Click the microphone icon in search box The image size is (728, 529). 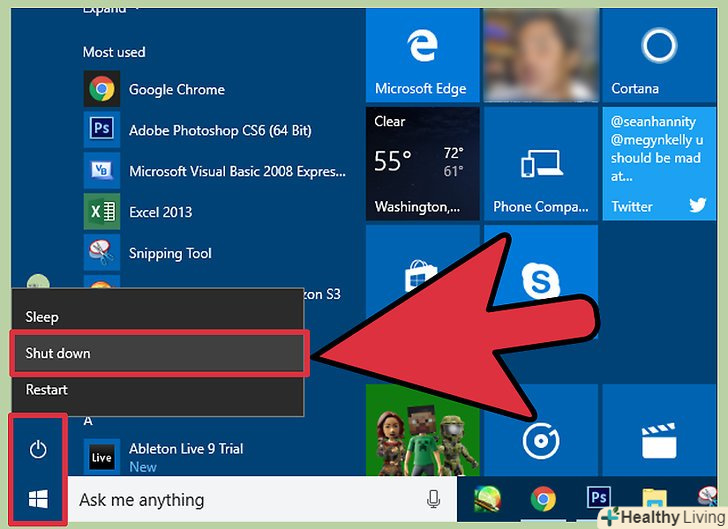click(434, 499)
